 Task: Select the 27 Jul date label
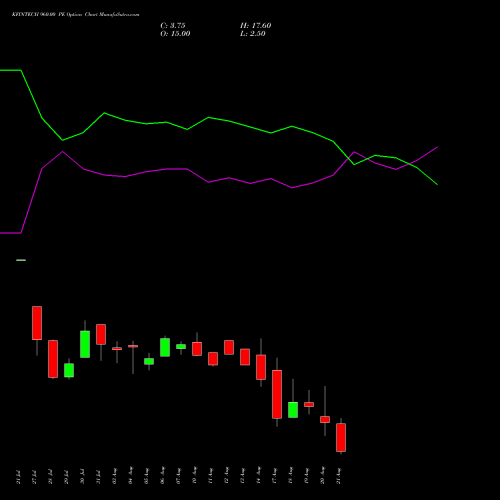tap(34, 477)
